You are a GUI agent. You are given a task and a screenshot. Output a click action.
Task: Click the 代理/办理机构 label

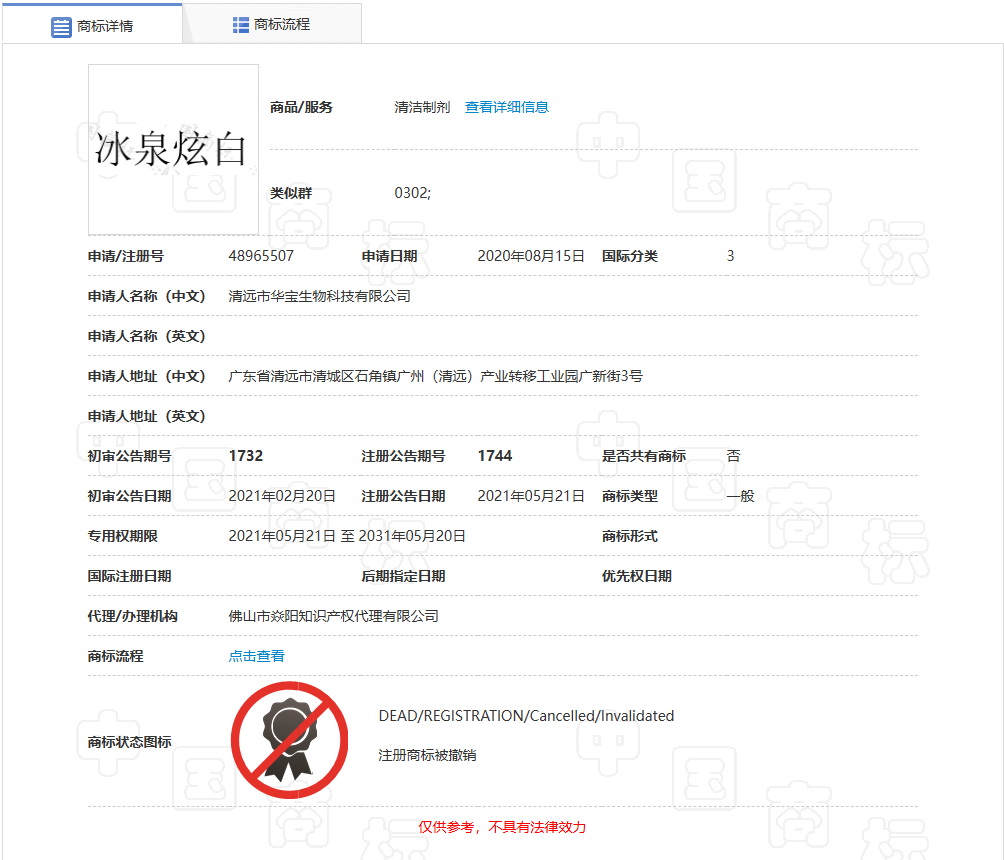pos(133,615)
